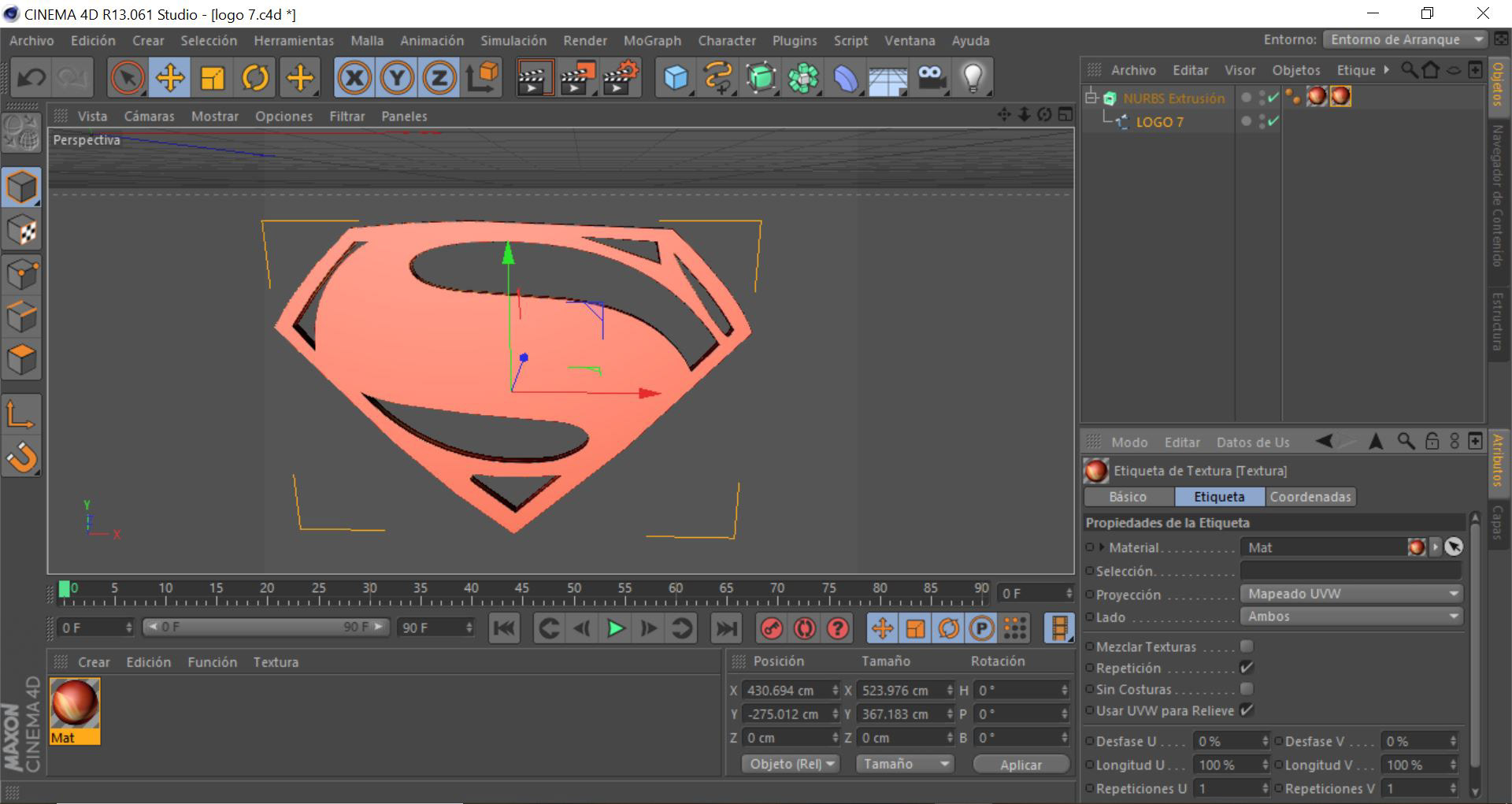Add a Cube primitive object
The height and width of the screenshot is (804, 1512).
pyautogui.click(x=676, y=77)
